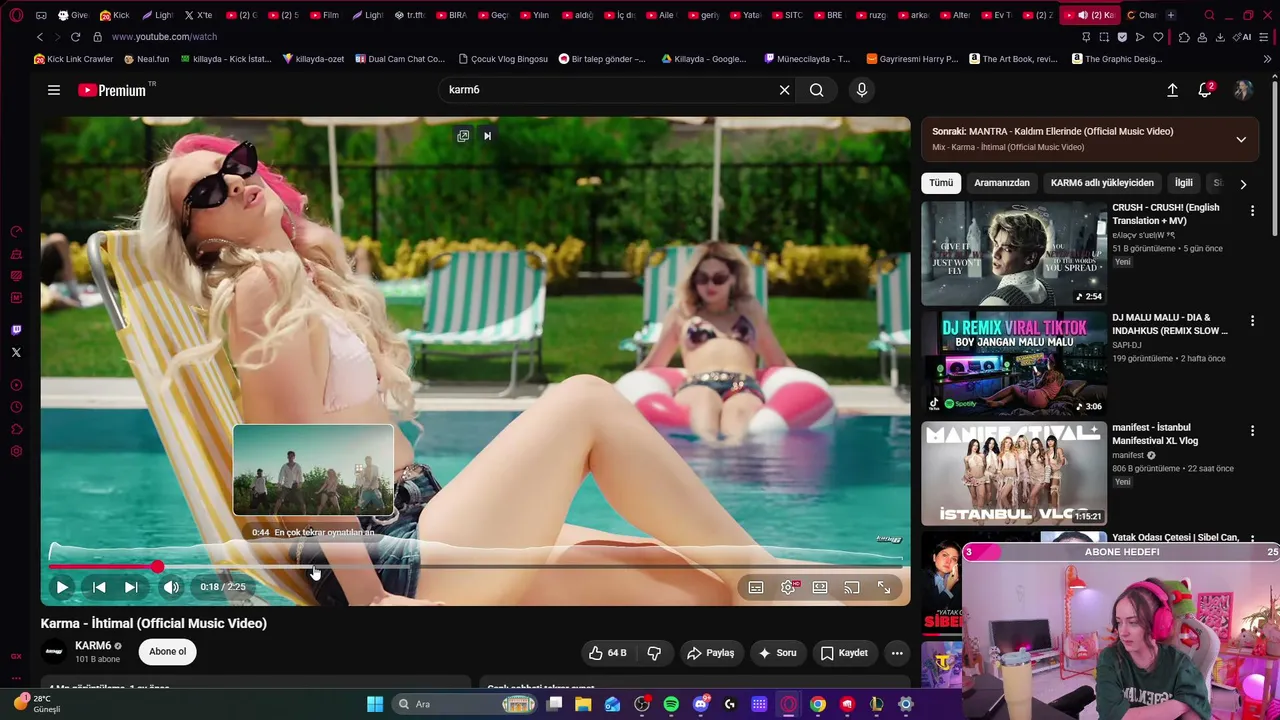
Task: Like the video (64 B)
Action: [x=607, y=653]
